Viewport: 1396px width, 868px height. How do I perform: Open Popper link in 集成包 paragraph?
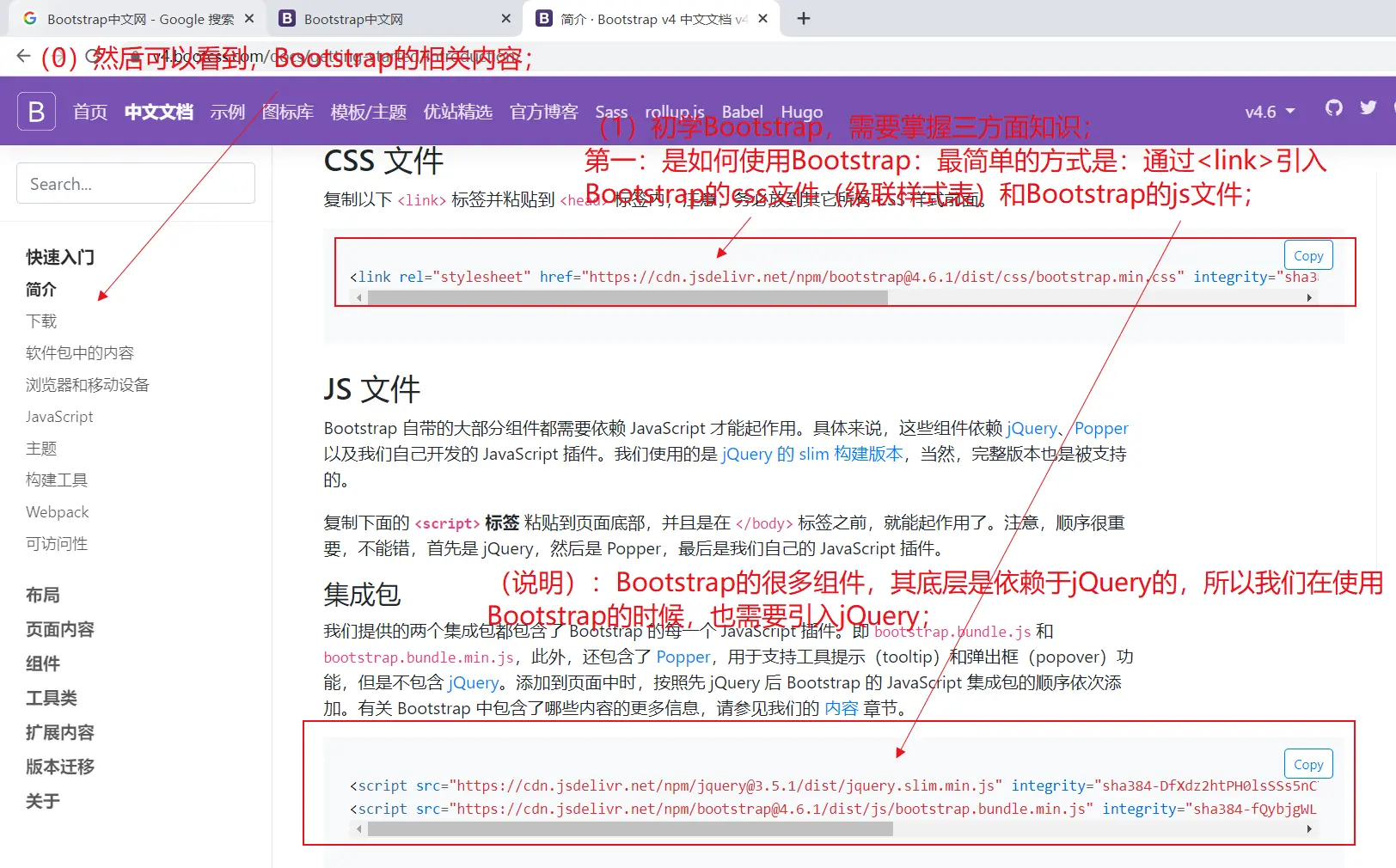coord(683,657)
